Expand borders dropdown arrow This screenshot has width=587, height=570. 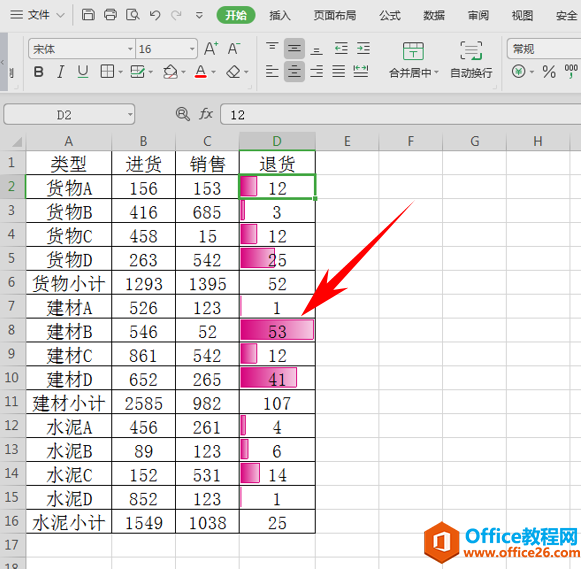121,72
